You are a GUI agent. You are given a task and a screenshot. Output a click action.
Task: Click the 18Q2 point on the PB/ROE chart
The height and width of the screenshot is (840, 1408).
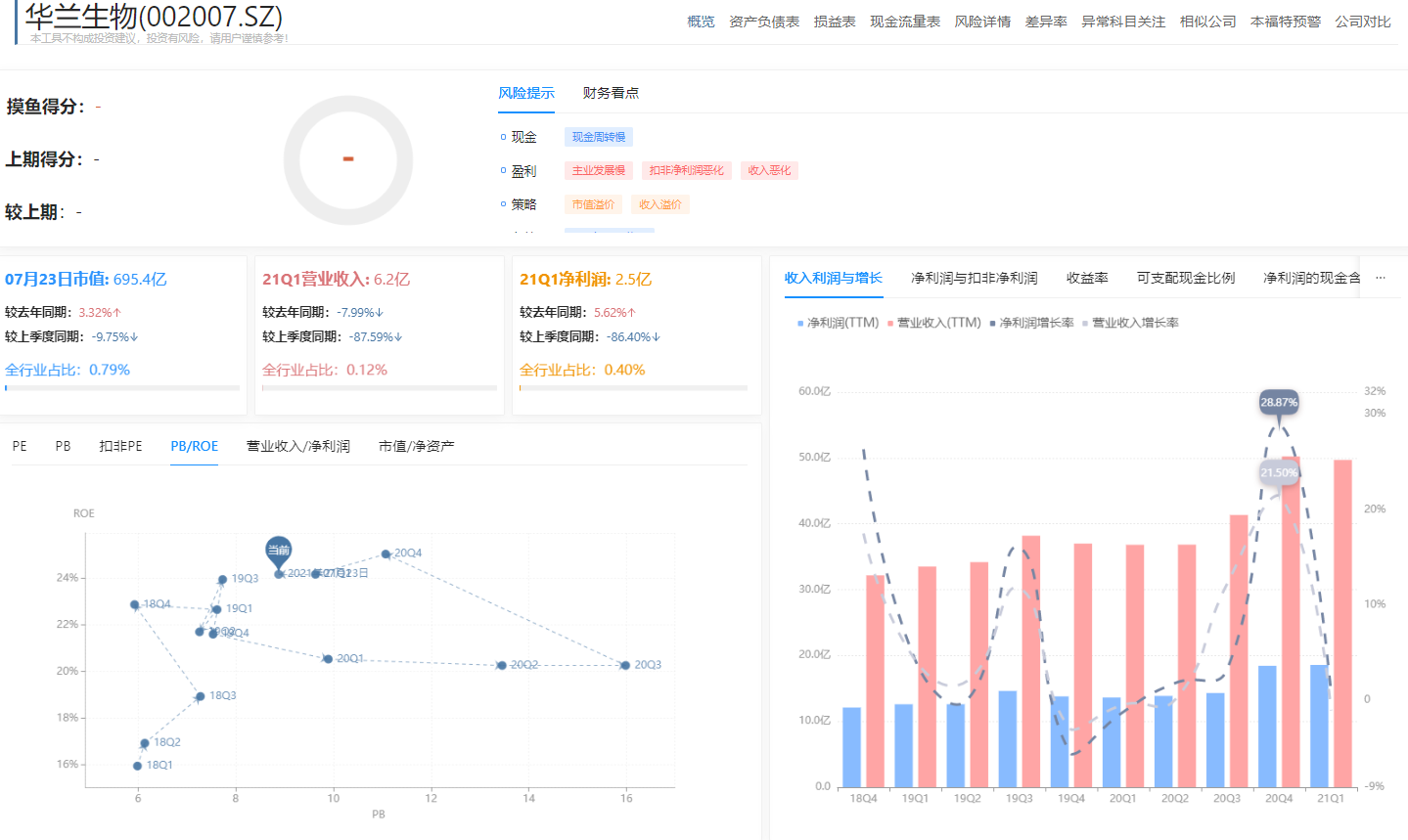point(145,743)
